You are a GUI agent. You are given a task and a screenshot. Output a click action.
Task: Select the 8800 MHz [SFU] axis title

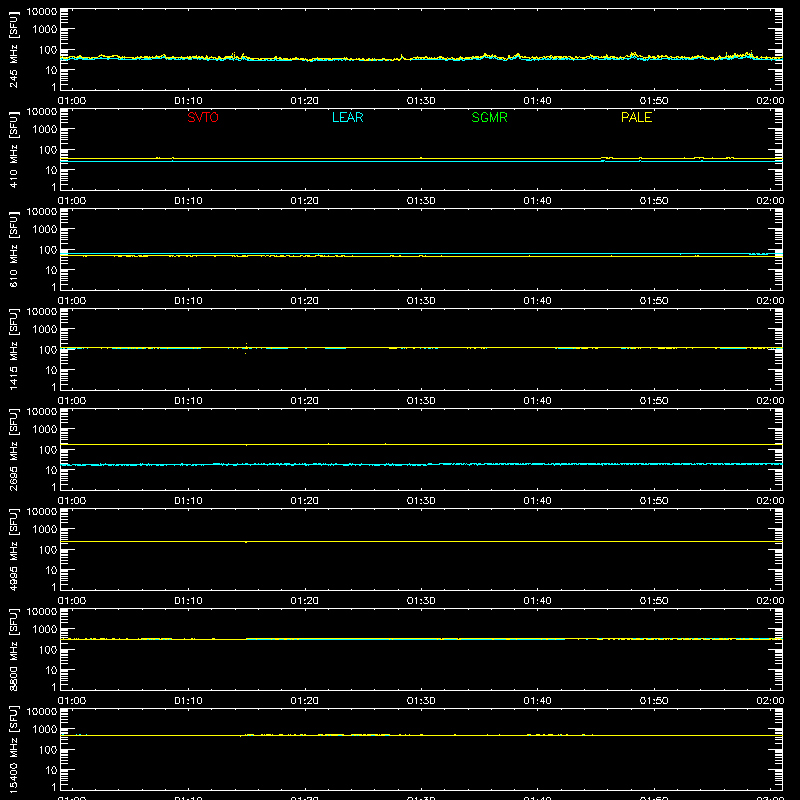click(x=13, y=650)
